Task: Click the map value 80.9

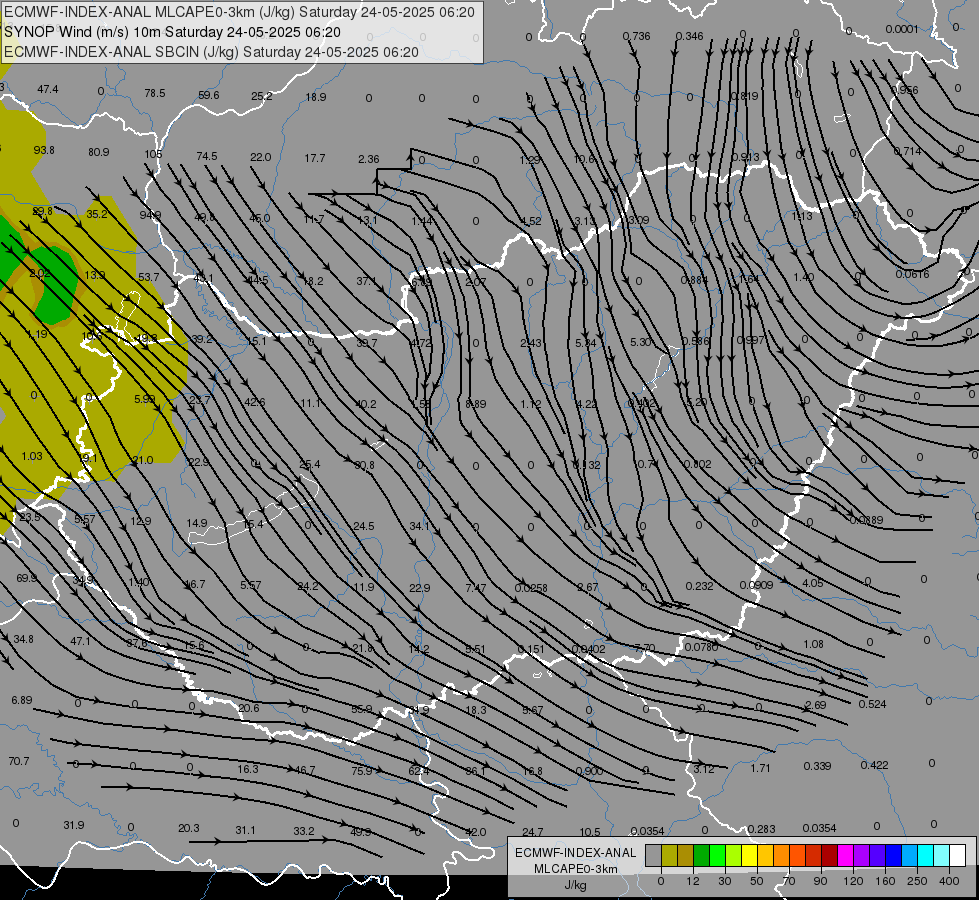Action: pos(99,152)
